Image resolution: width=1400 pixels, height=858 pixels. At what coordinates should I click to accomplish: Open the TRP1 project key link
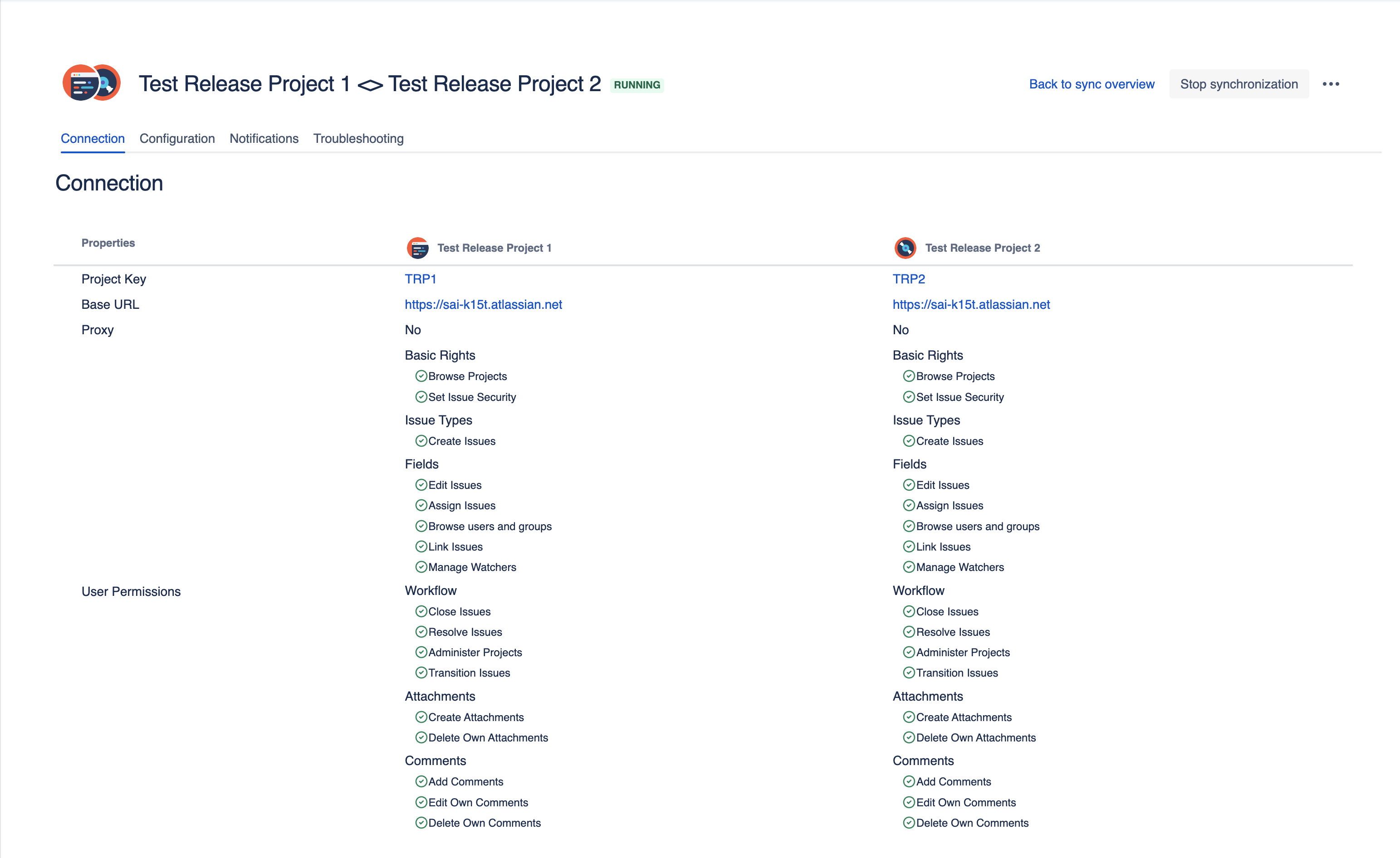tap(420, 279)
